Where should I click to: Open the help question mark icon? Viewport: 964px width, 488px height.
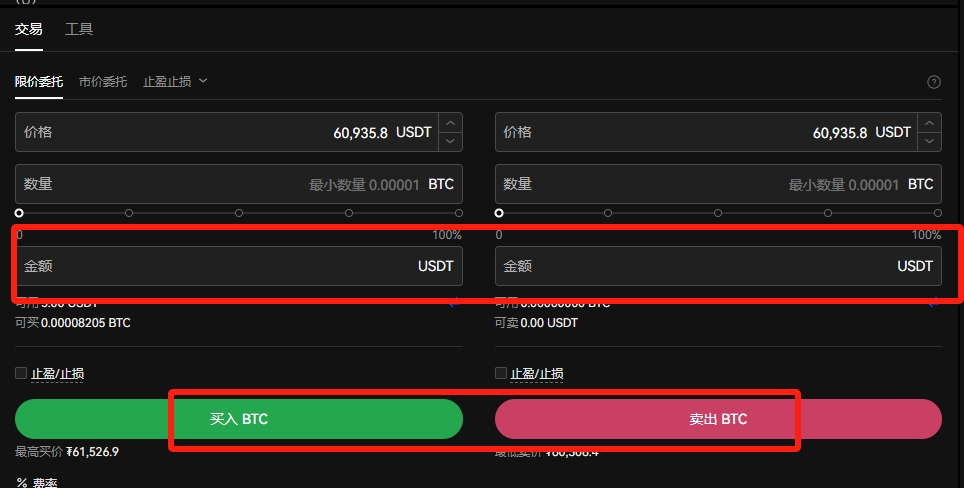click(933, 82)
